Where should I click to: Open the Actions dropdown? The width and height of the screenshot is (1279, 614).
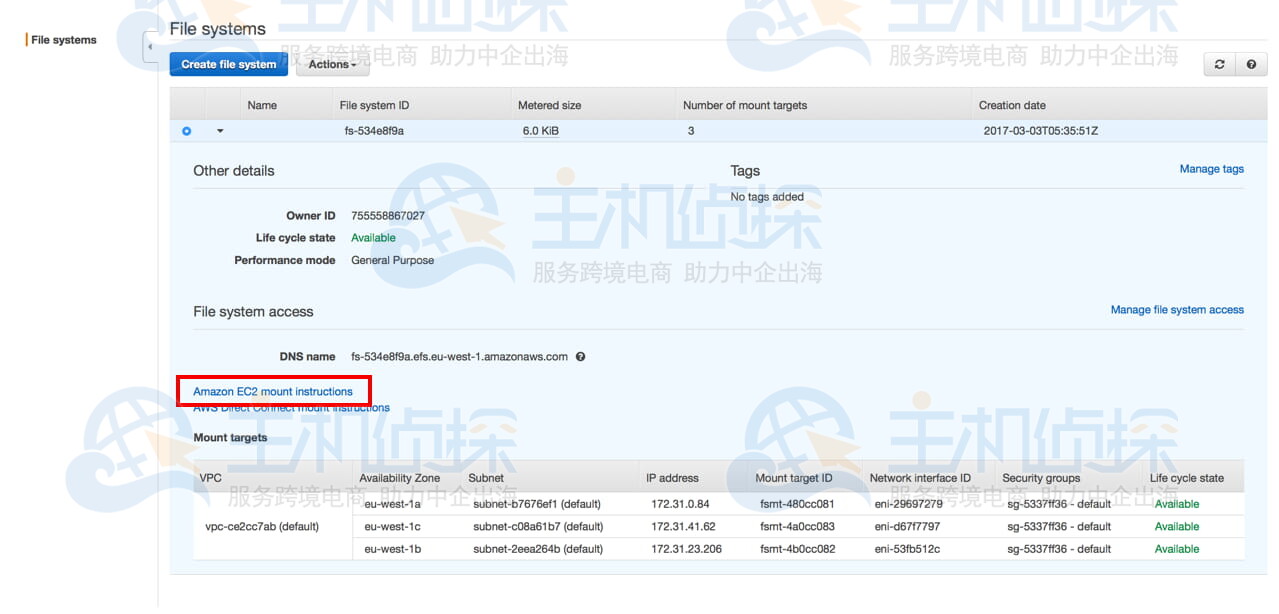[x=332, y=64]
